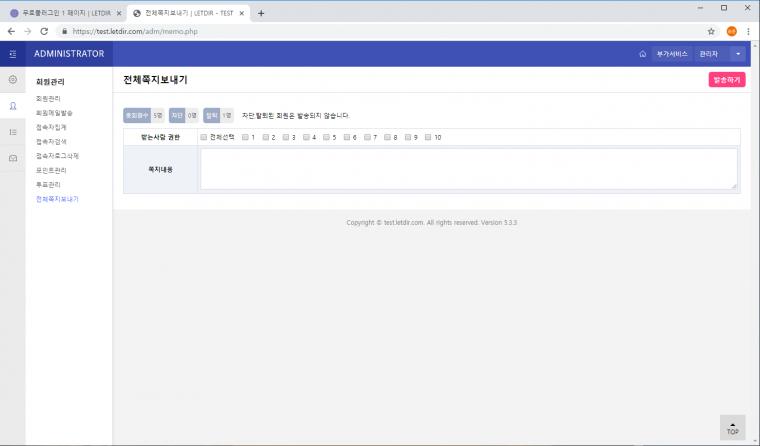Screen dimensions: 760x446
Task: Go forward in browser history
Action: click(28, 32)
